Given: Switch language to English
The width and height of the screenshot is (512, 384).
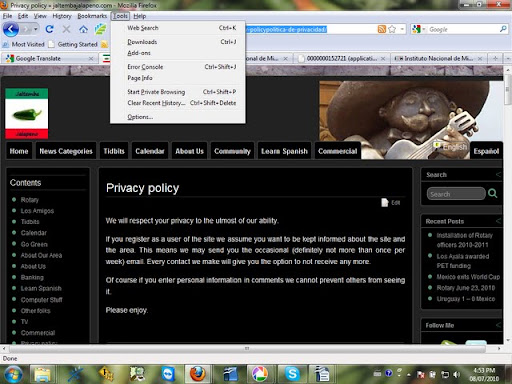Looking at the screenshot, I should [451, 146].
